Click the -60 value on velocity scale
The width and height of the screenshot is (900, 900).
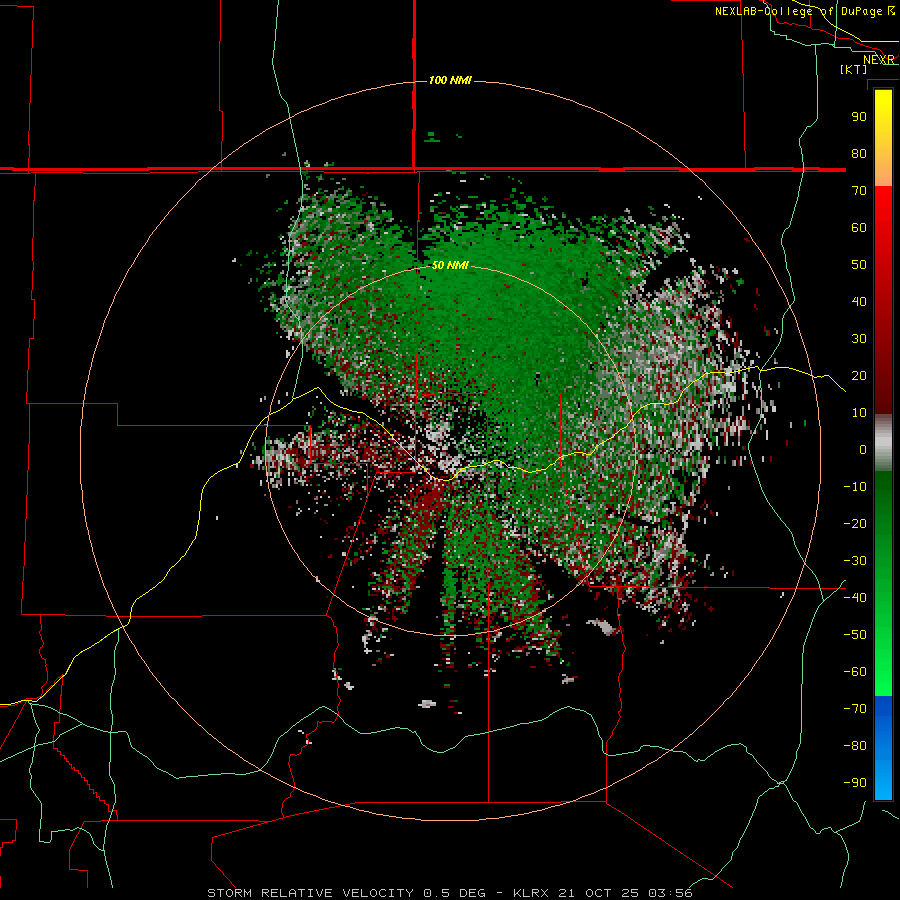[x=855, y=672]
